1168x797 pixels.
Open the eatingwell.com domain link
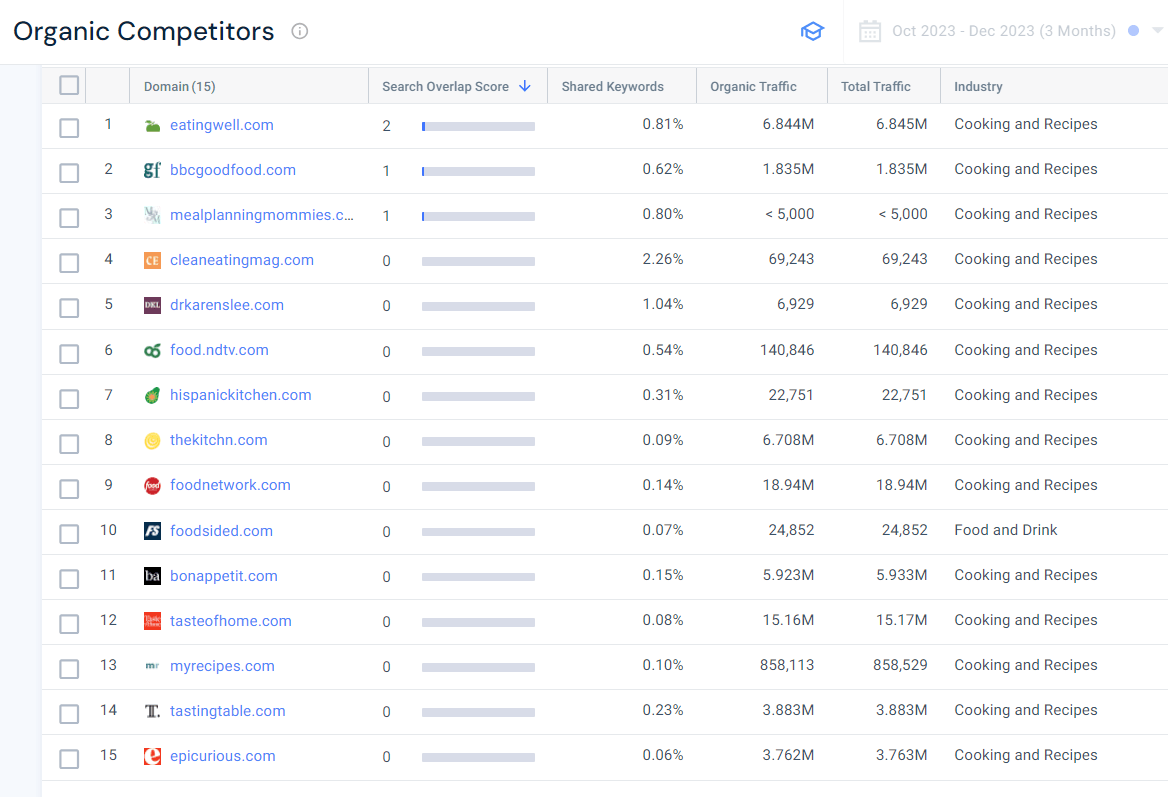click(221, 125)
